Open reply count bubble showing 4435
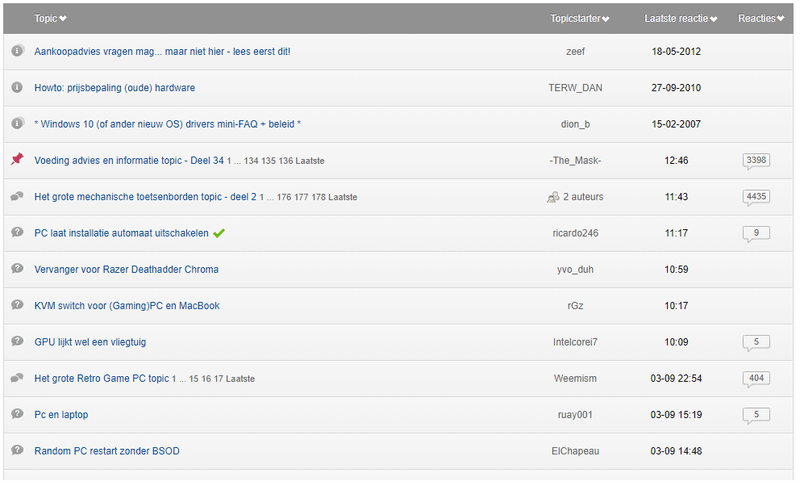The height and width of the screenshot is (494, 800). pos(756,197)
